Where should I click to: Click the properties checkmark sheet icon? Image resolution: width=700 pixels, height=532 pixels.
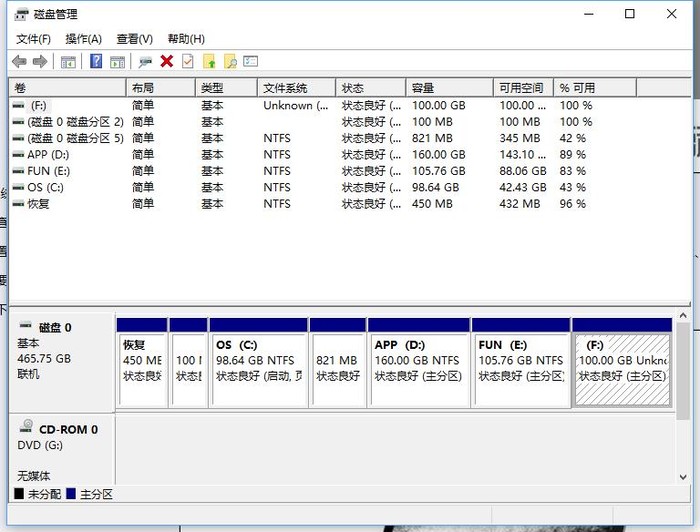pos(187,62)
